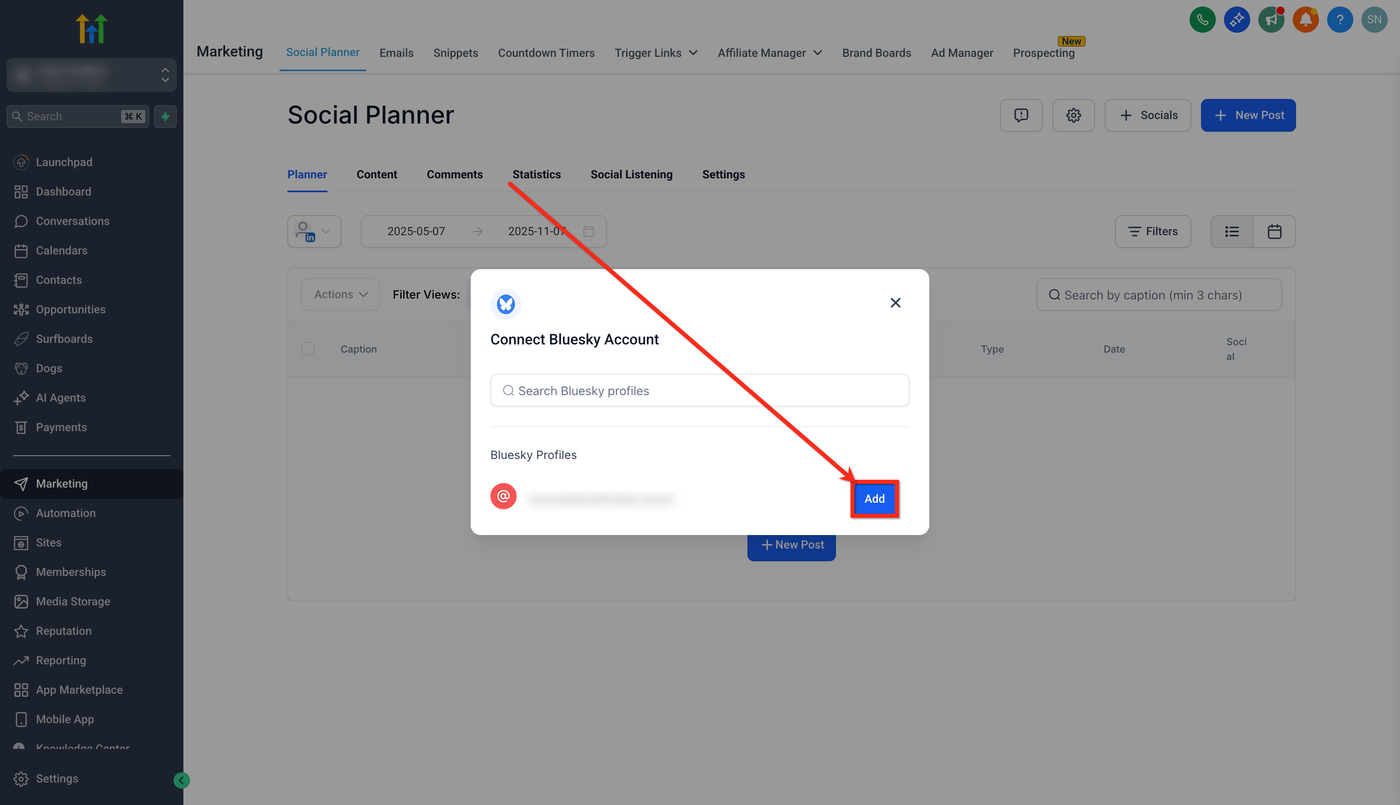Switch to the Settings tab in Social Planner
The width and height of the screenshot is (1400, 805).
pos(724,174)
